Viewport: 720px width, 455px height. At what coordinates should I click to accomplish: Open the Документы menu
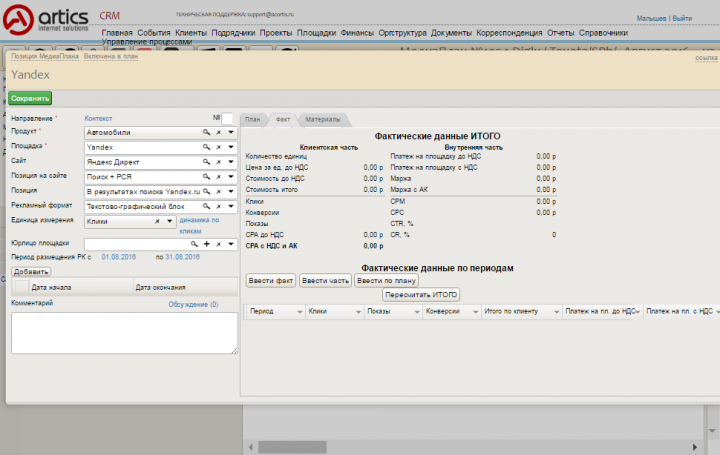click(x=451, y=33)
